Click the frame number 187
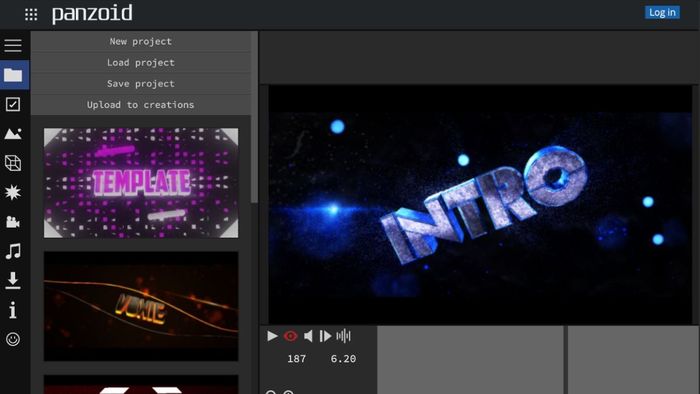 296,359
